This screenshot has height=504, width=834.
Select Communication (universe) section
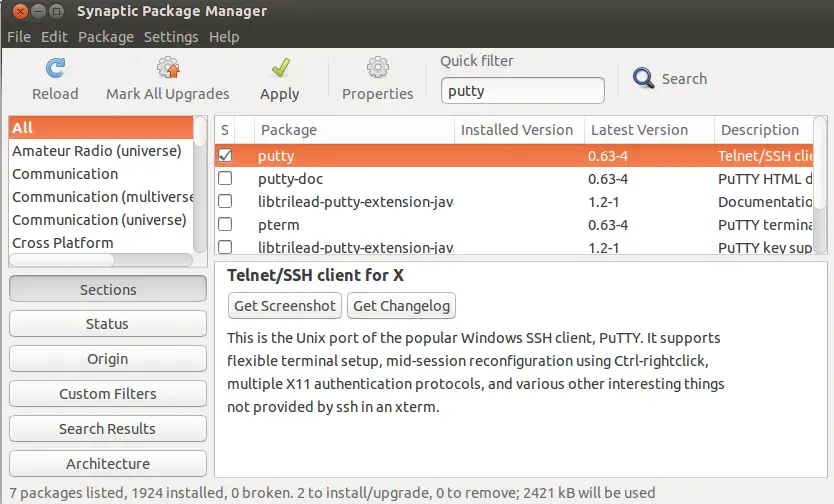pyautogui.click(x=101, y=220)
